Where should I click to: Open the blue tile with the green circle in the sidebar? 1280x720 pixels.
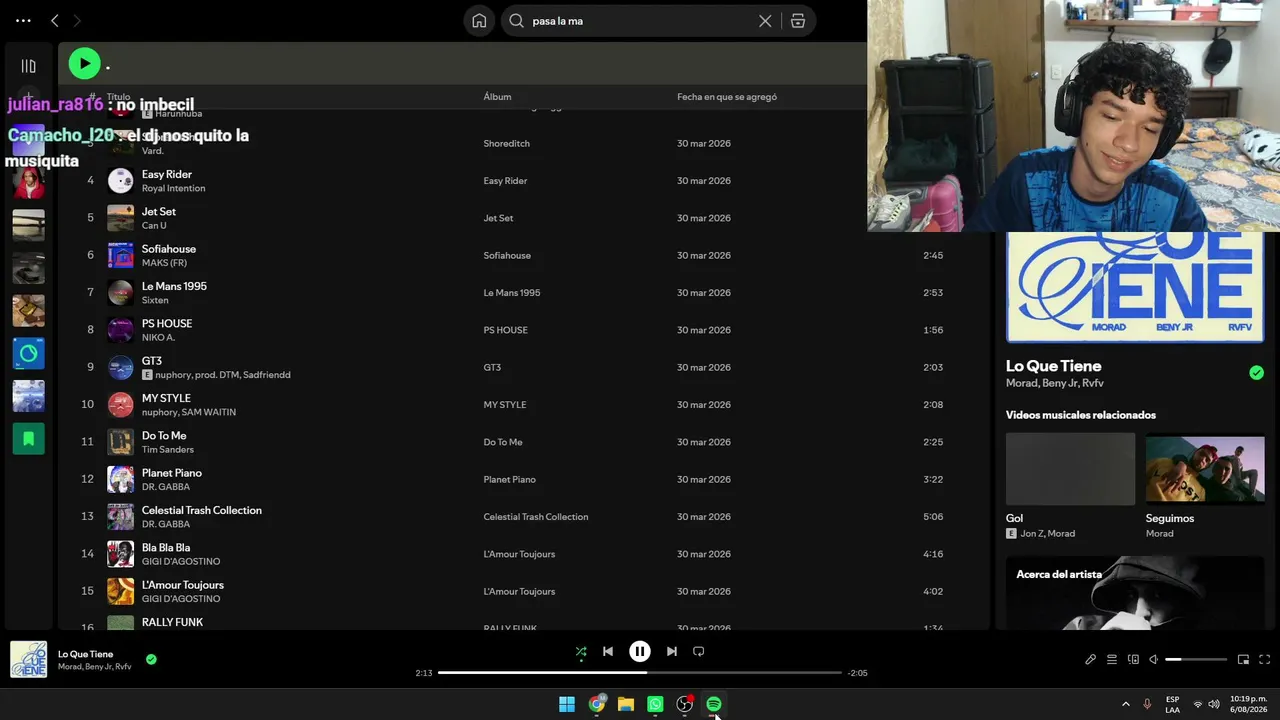coord(28,353)
